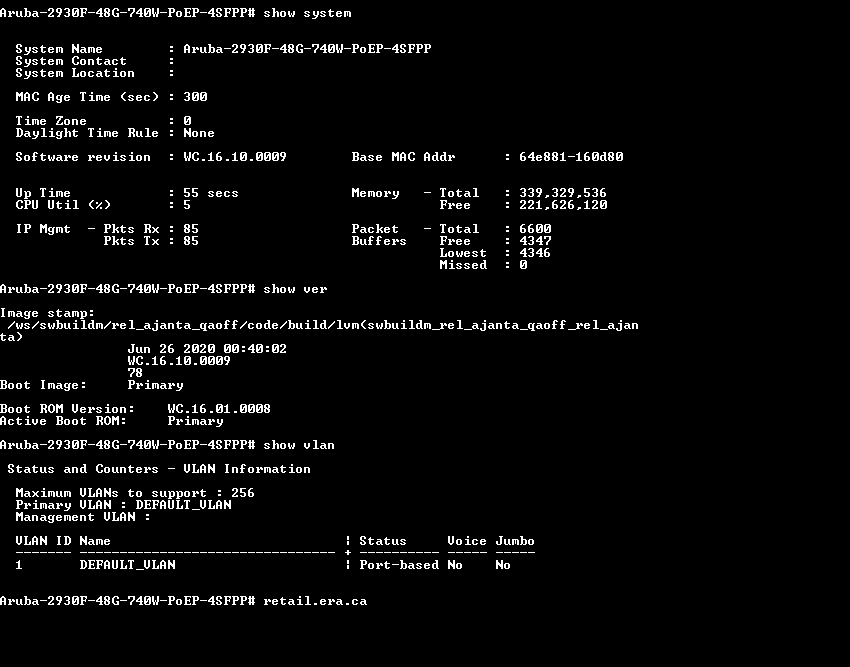Viewport: 850px width, 667px height.
Task: Click the Missed buffers label
Action: [x=463, y=265]
